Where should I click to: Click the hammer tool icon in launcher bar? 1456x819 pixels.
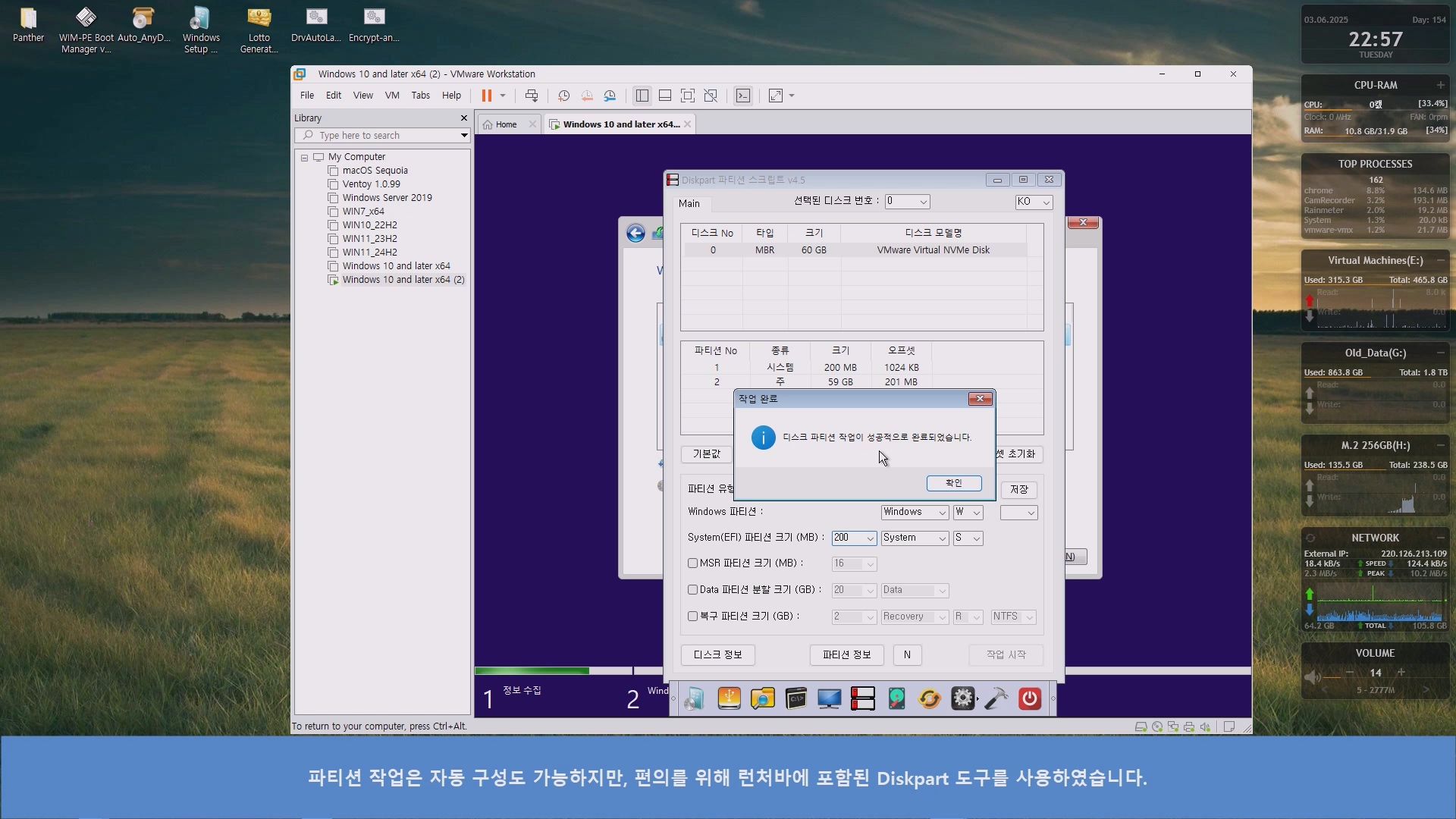click(996, 698)
